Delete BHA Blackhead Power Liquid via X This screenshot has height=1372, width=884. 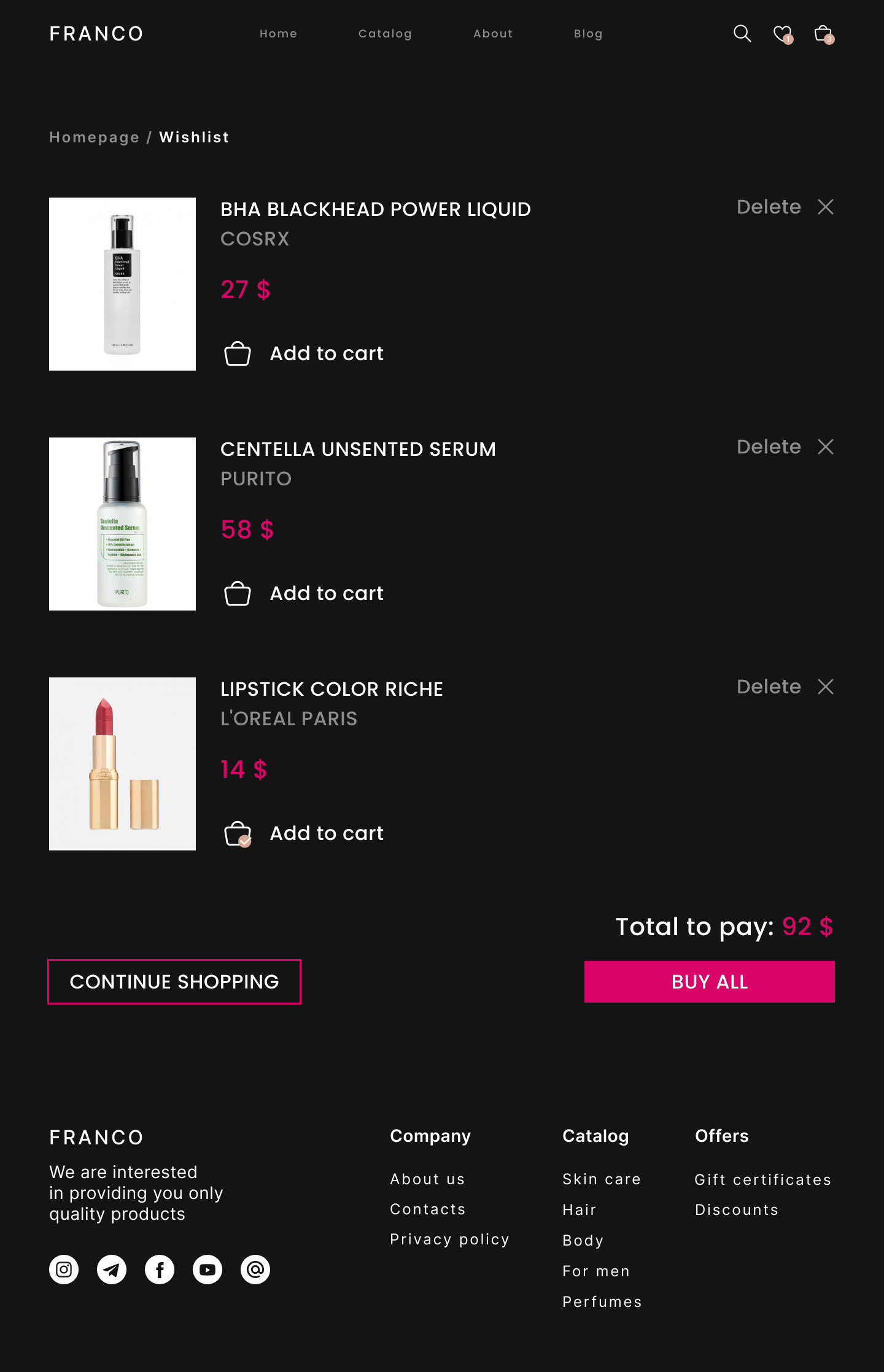click(x=826, y=207)
